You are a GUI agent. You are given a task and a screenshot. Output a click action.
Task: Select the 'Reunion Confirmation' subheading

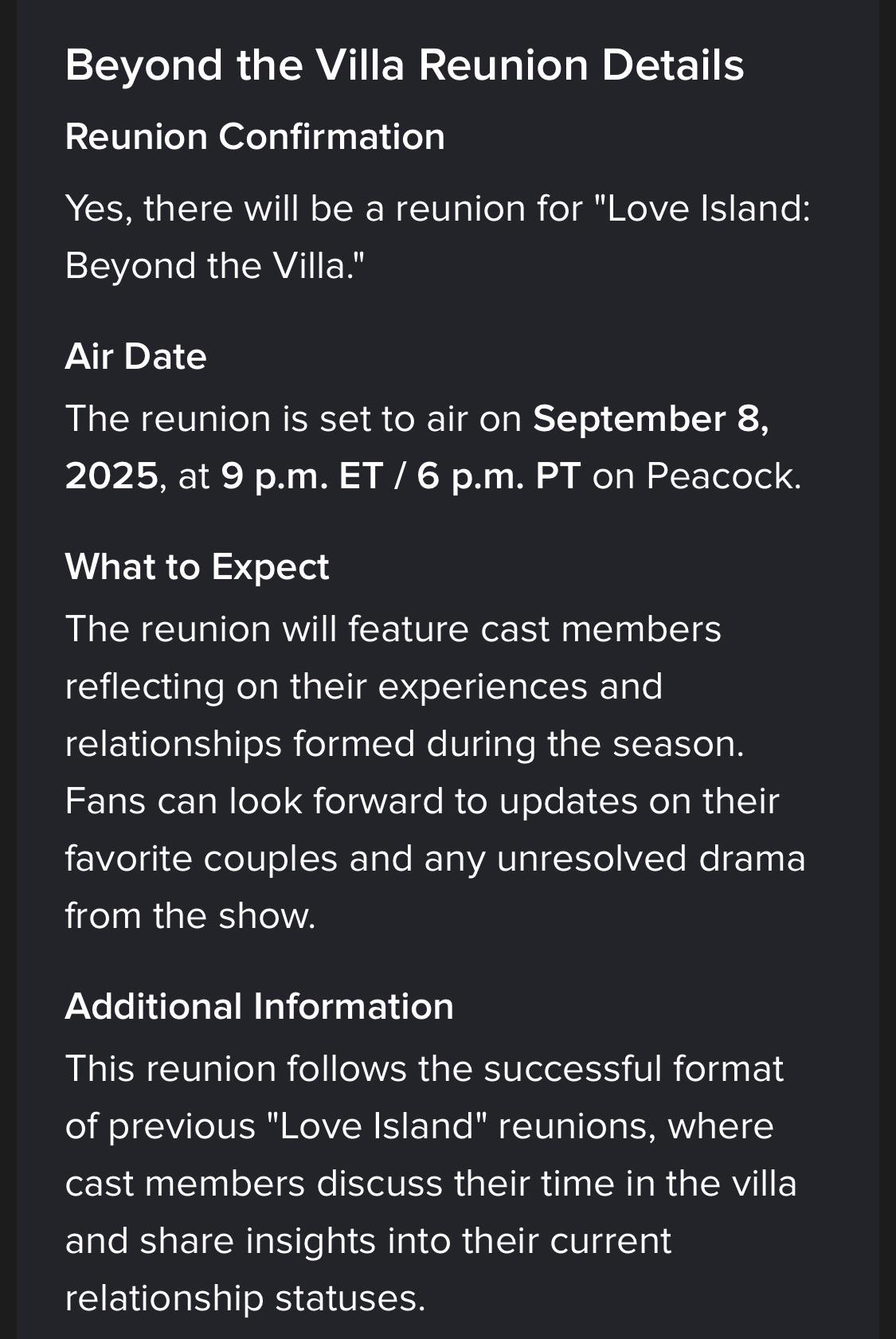coord(255,137)
